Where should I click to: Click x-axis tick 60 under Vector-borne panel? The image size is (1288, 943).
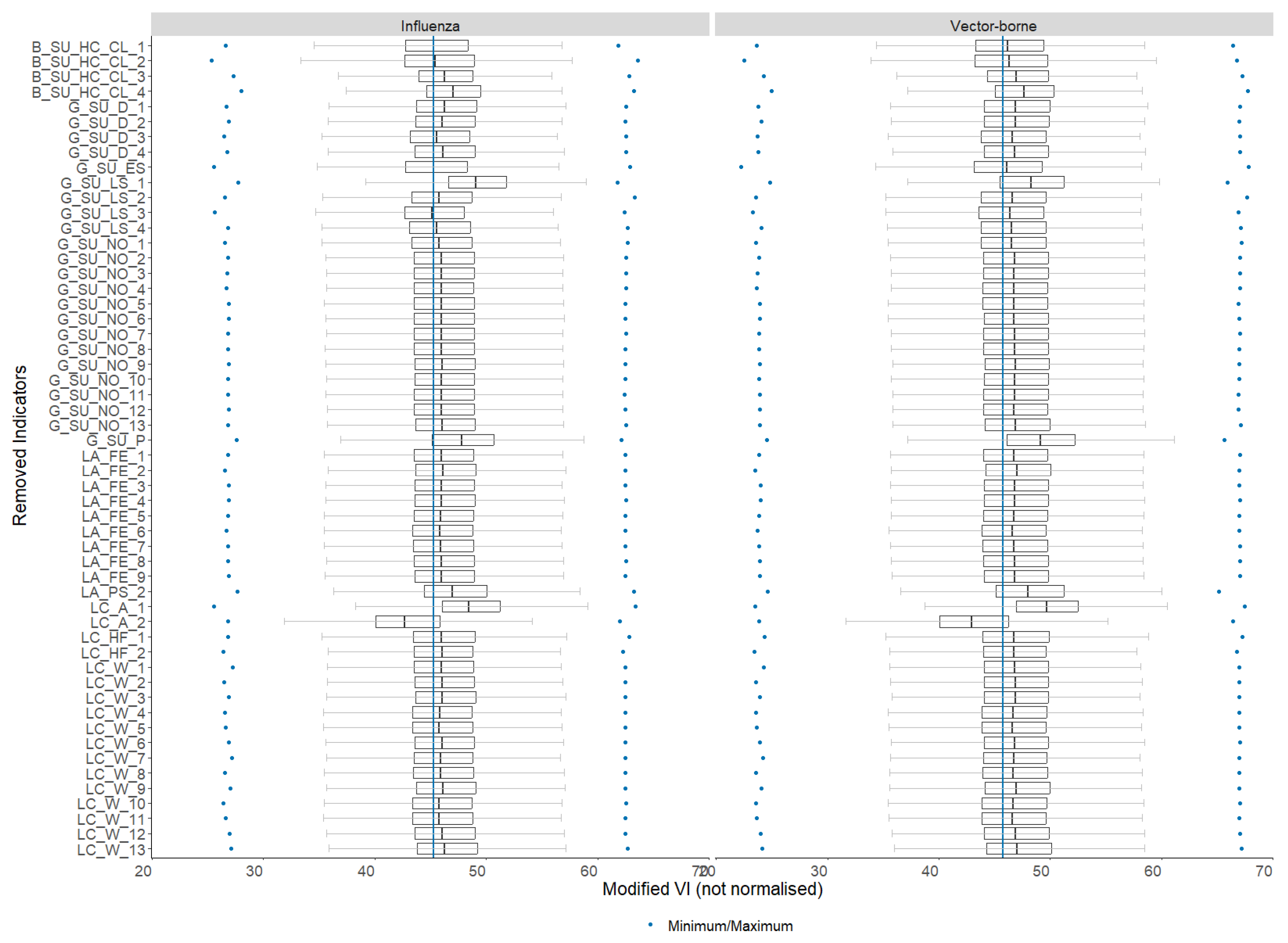[1152, 871]
